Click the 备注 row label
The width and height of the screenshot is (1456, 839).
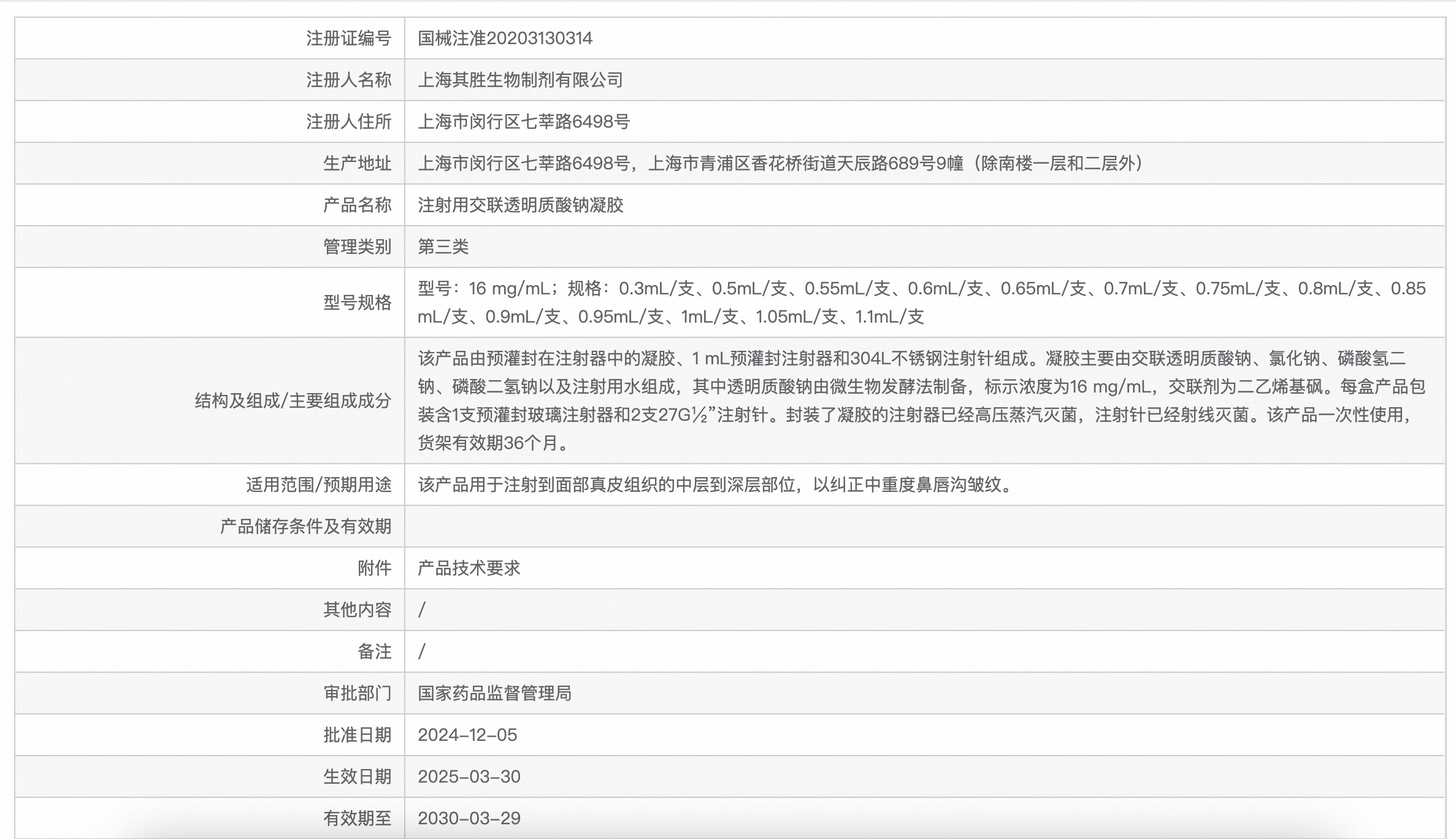[x=376, y=651]
